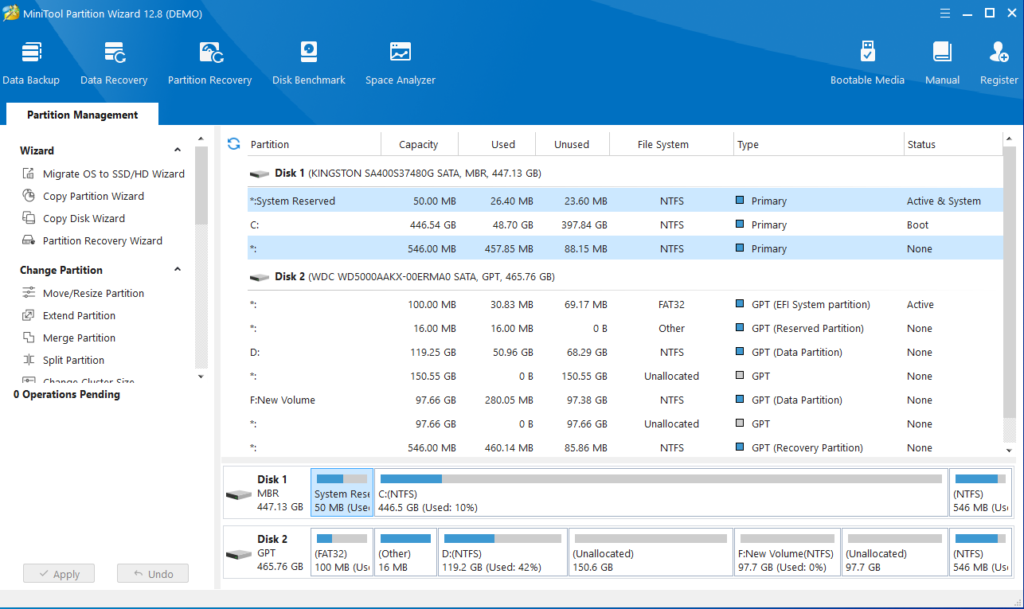Click the Disk 2 icon in disk map
The height and width of the screenshot is (609, 1024).
tap(238, 554)
